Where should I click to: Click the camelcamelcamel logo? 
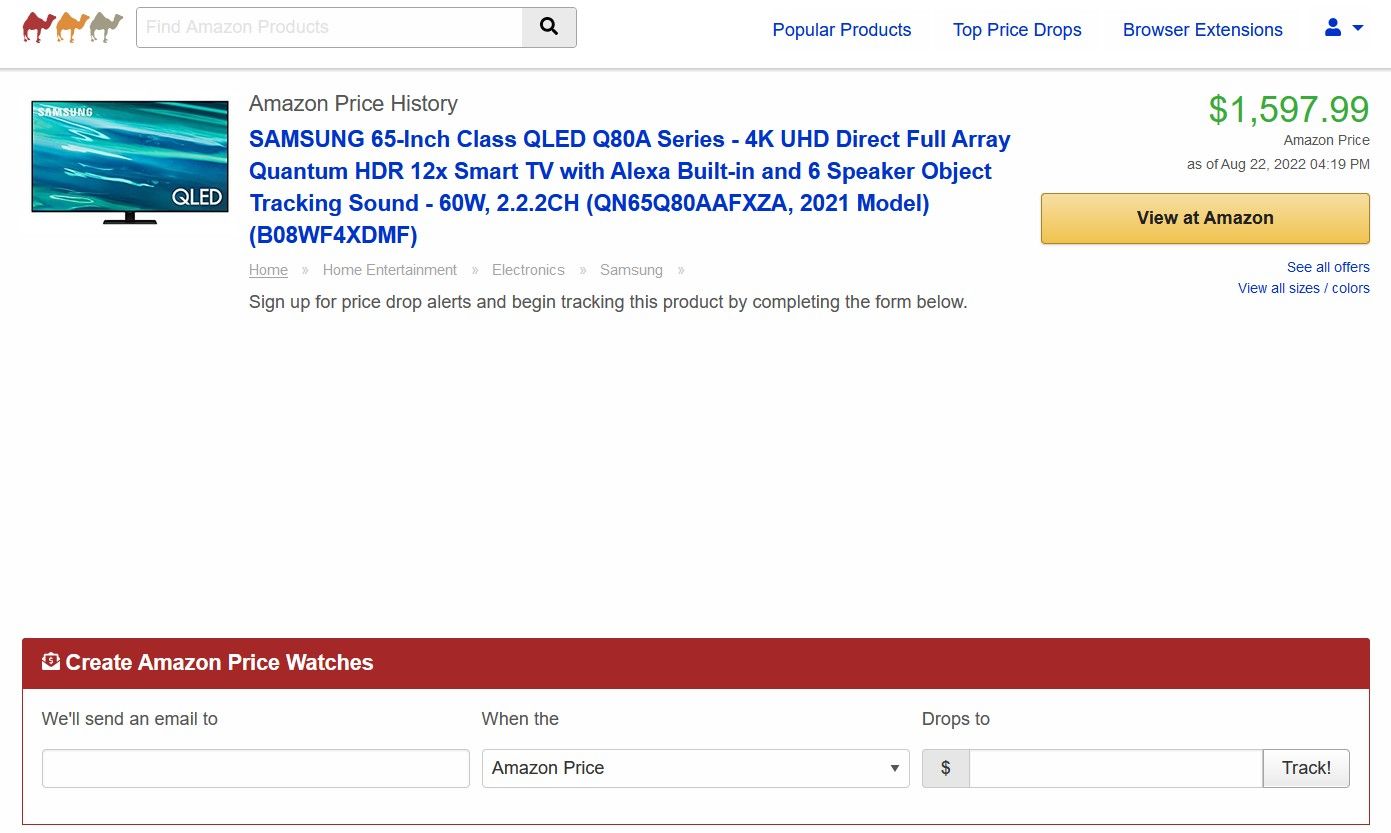pyautogui.click(x=72, y=27)
